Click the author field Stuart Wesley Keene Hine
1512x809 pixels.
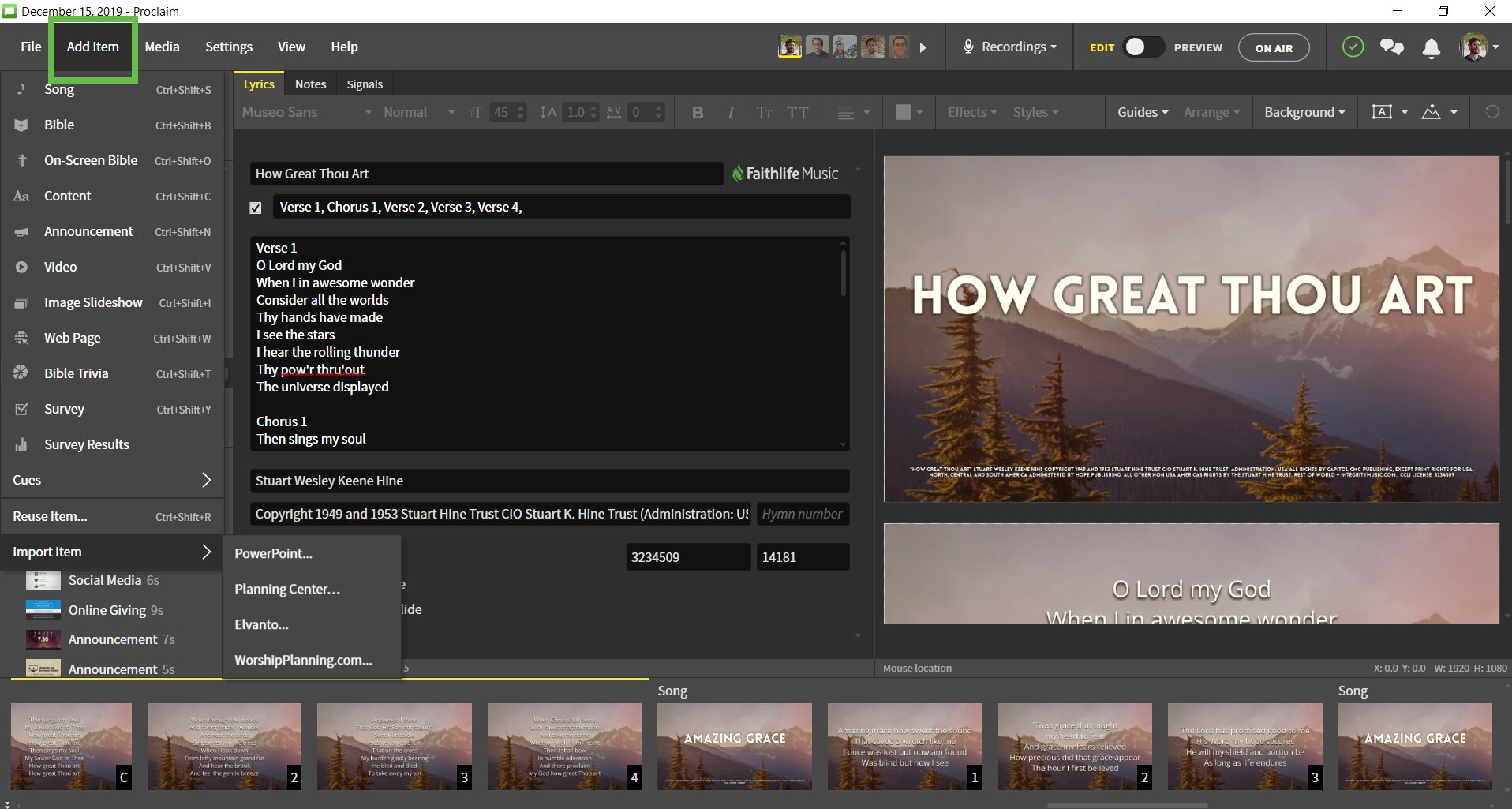point(549,481)
